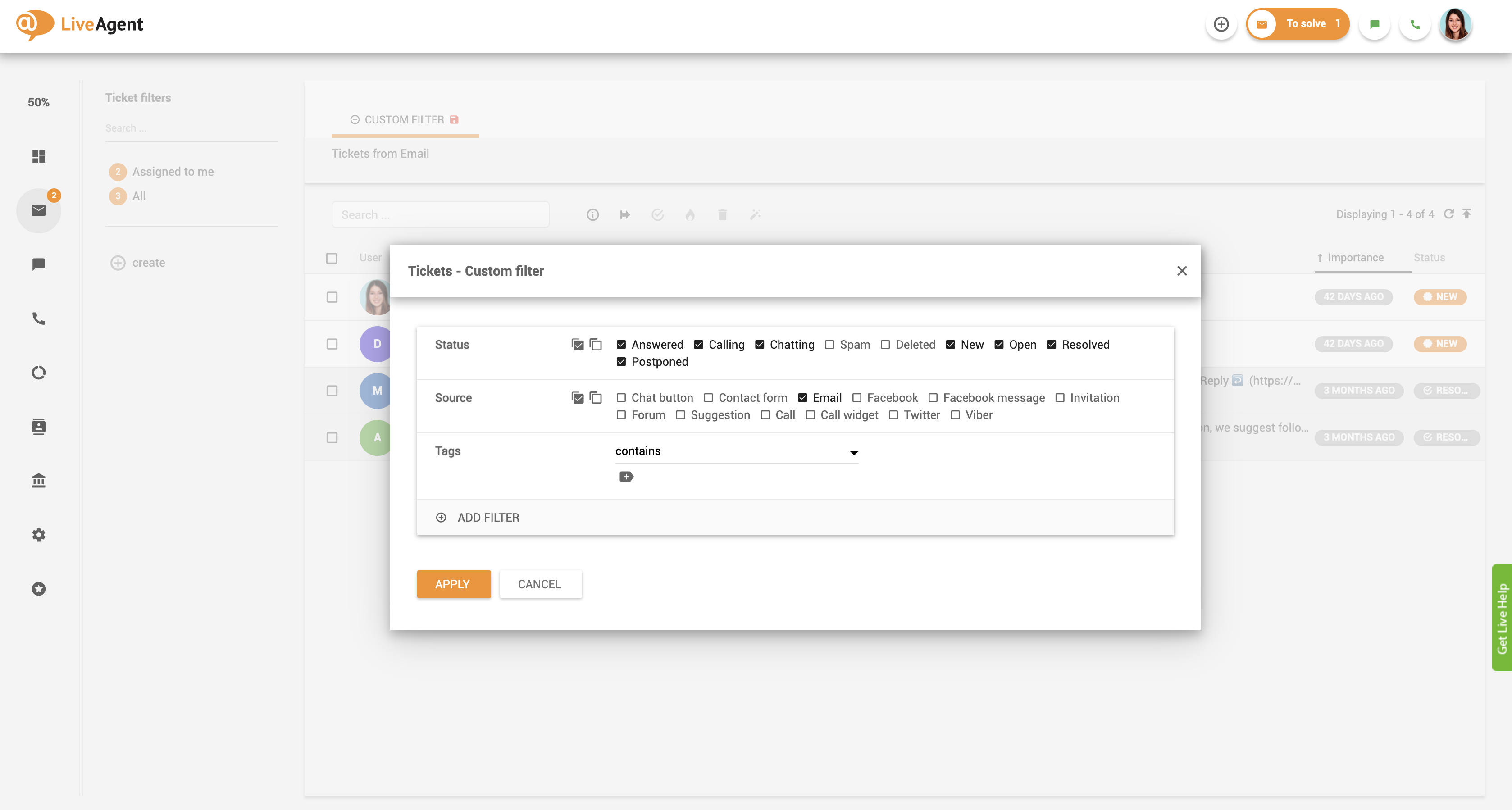Open Configuration gear in the sidebar
1512x810 pixels.
click(x=39, y=535)
